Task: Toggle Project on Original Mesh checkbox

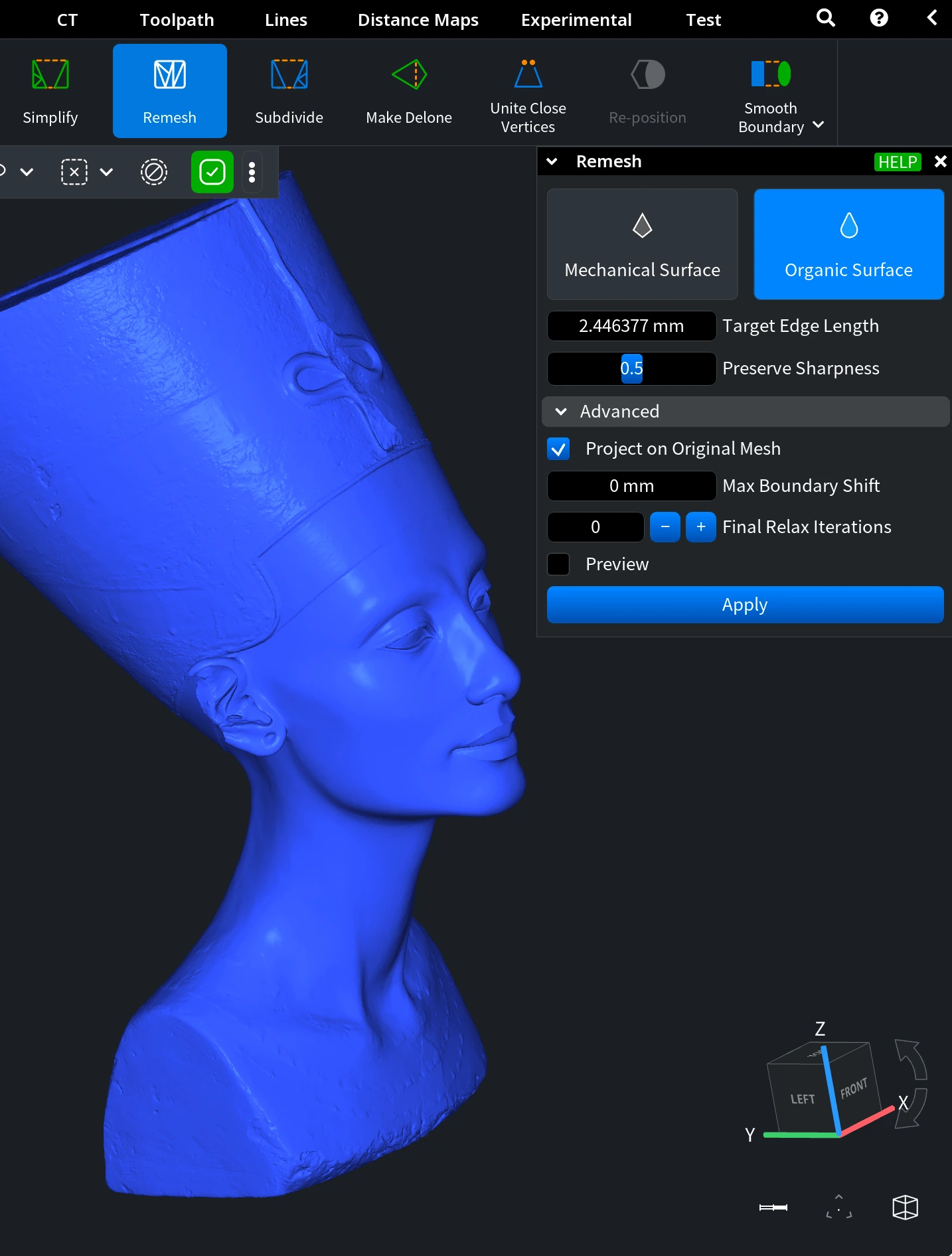Action: coord(558,449)
